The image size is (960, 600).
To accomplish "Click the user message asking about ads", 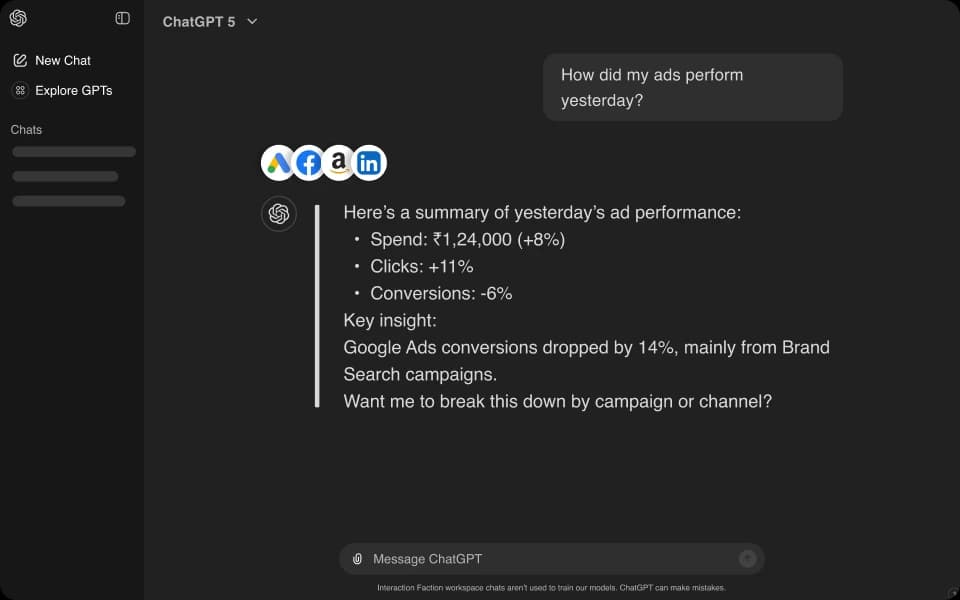I will [x=692, y=87].
